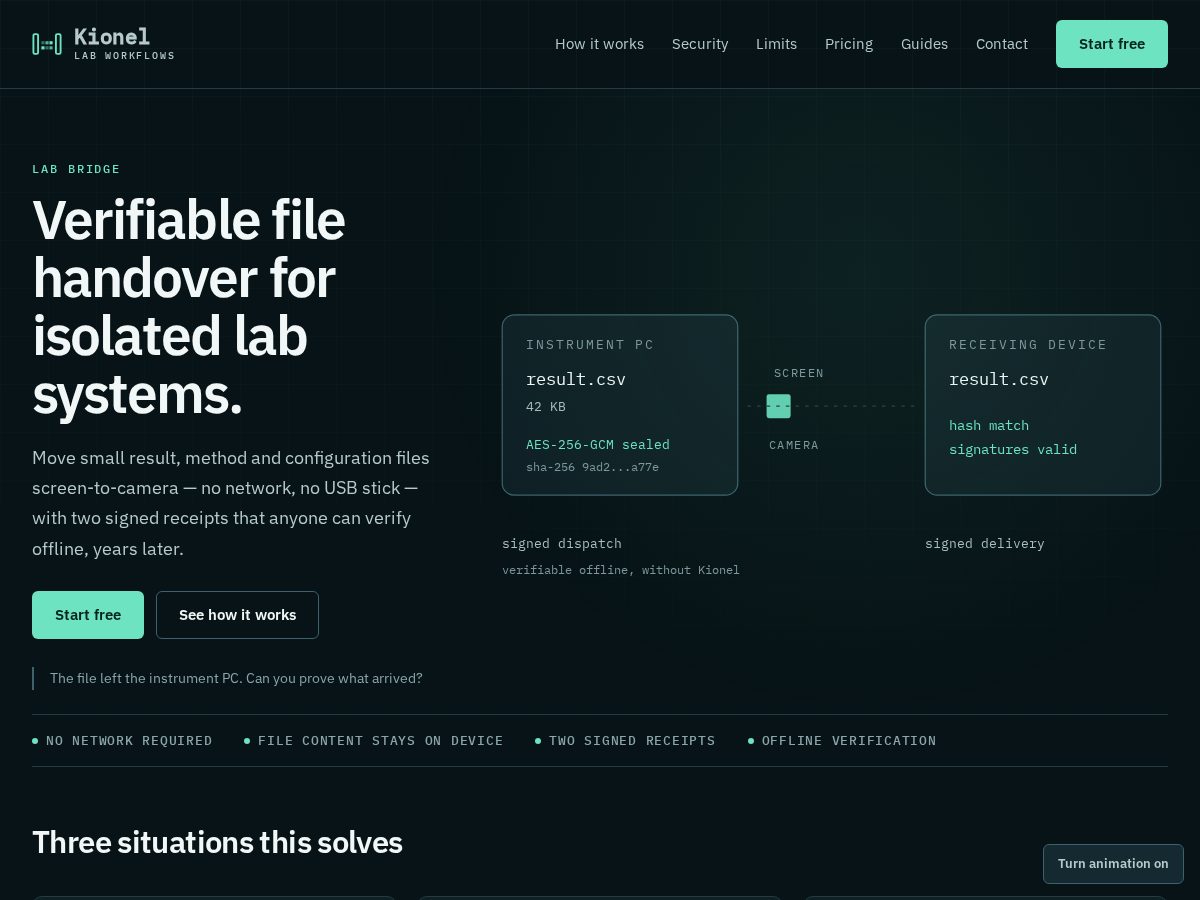Open the Limits nav link
The image size is (1200, 900).
coord(776,44)
